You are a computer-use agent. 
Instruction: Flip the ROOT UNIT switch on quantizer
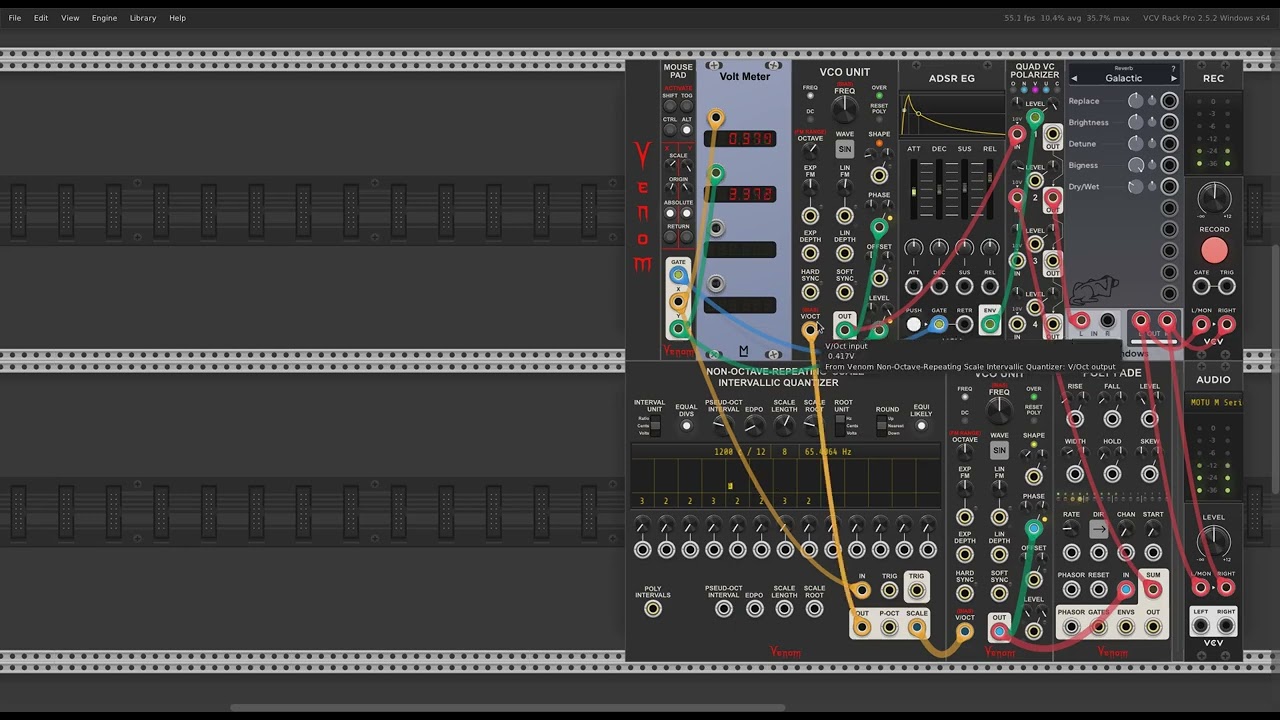(839, 426)
